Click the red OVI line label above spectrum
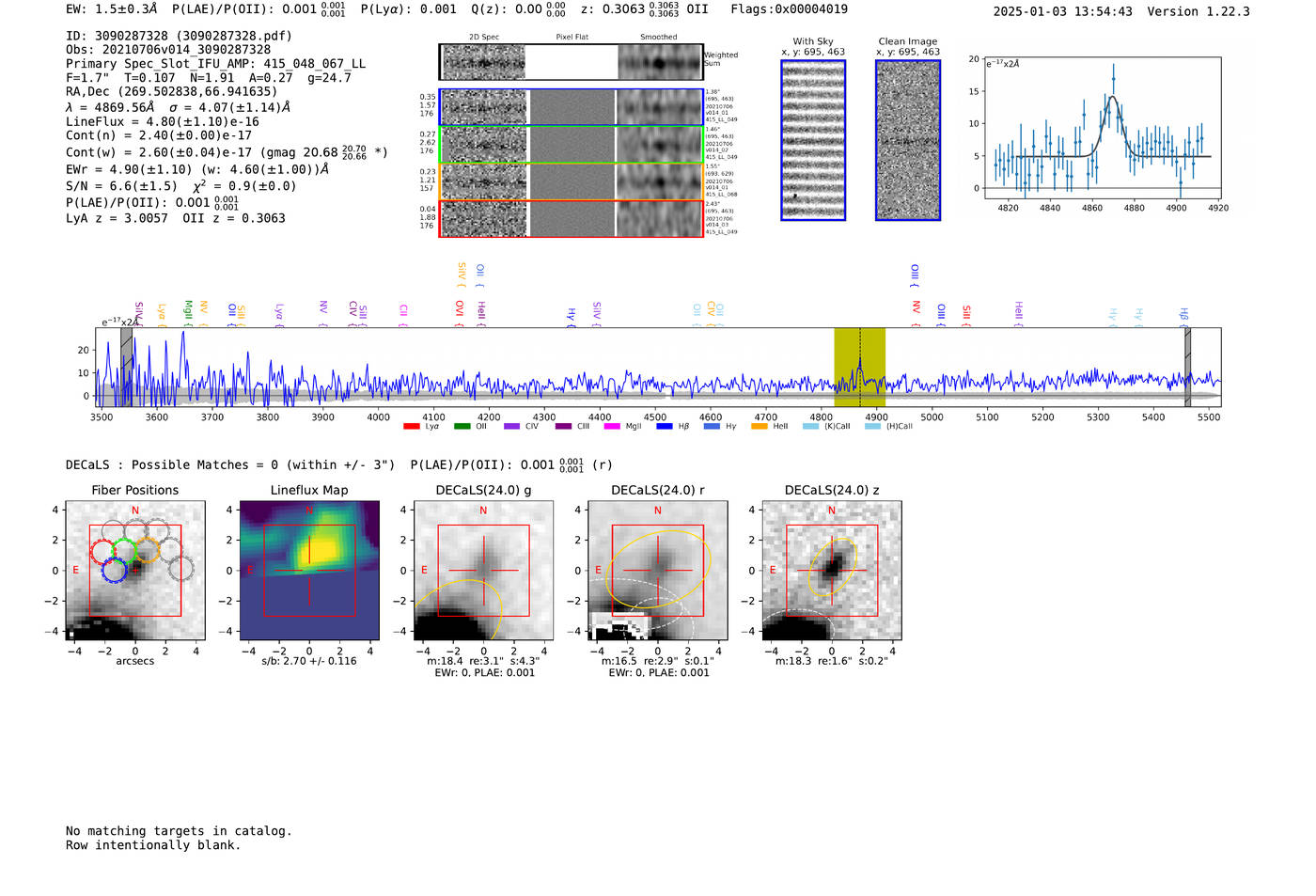Screen dimensions: 1316x896 coord(459,312)
